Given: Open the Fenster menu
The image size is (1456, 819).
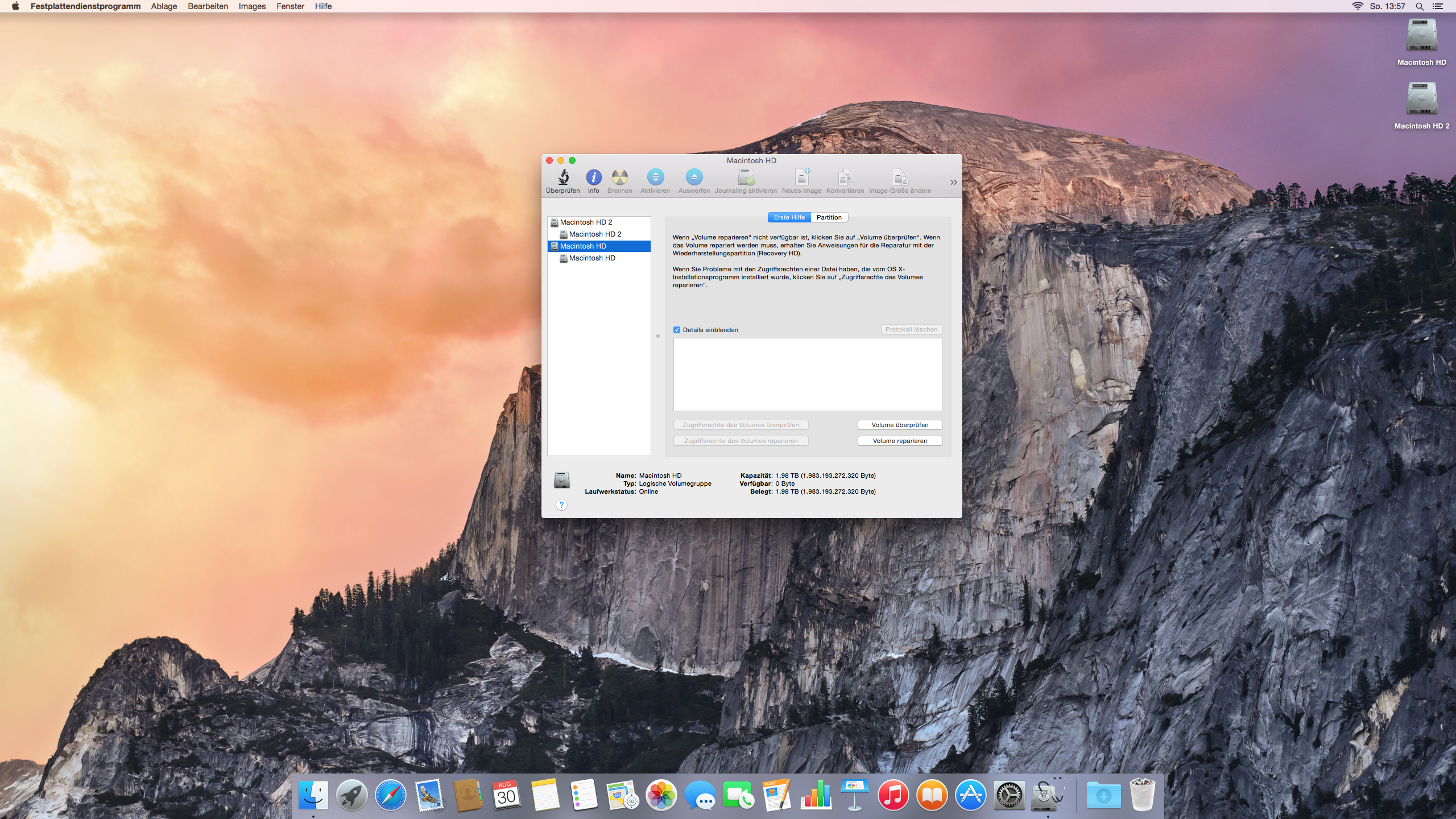Looking at the screenshot, I should click(290, 6).
